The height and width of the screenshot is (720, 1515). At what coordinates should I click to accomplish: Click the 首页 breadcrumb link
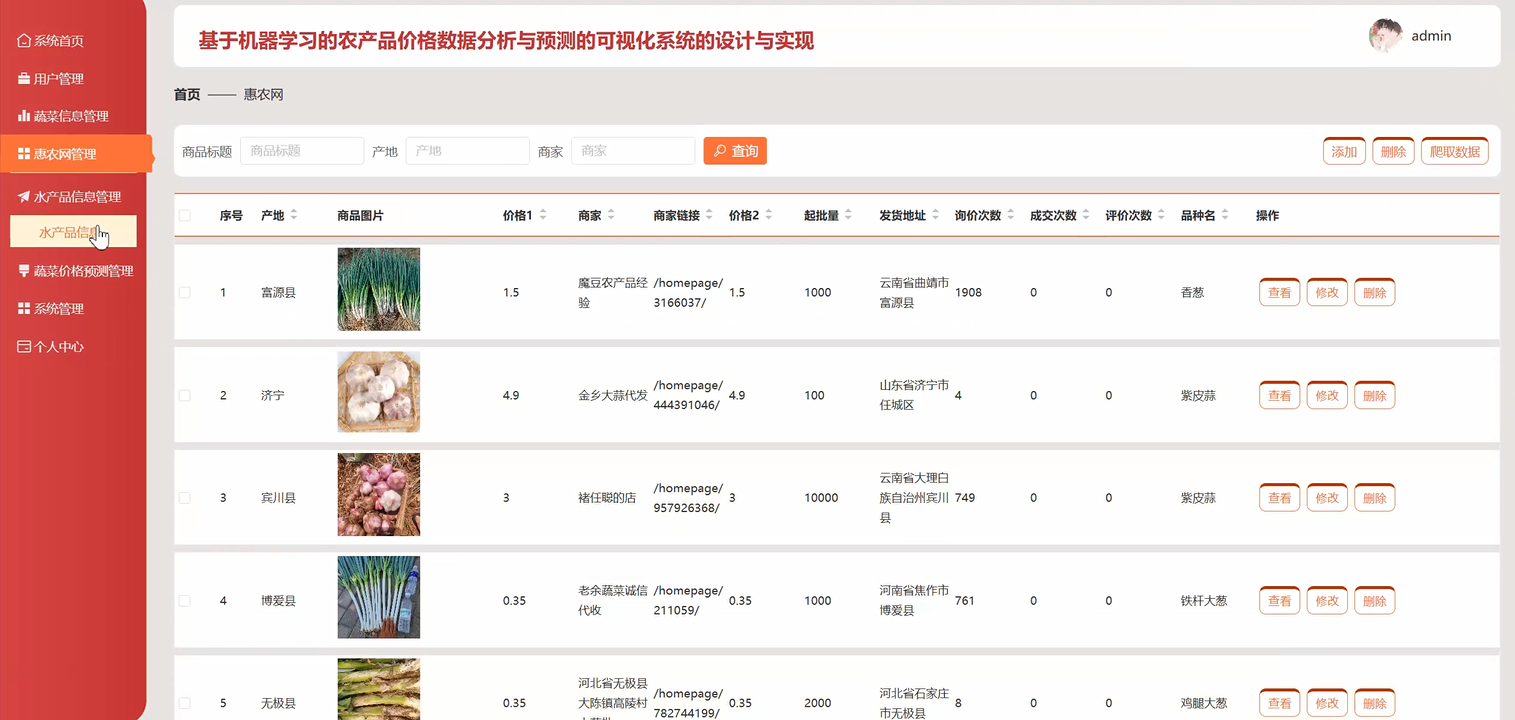tap(187, 95)
